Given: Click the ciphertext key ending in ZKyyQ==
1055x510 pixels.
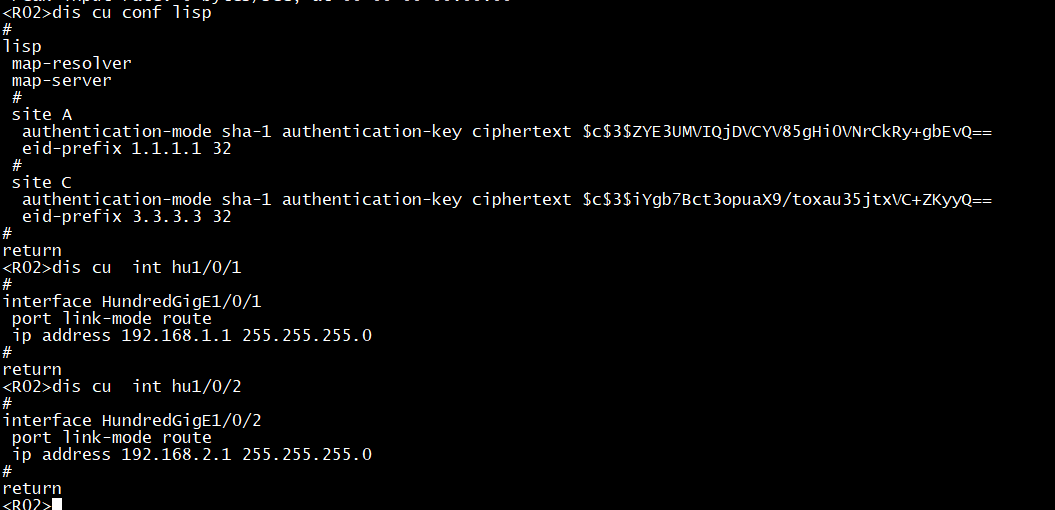Looking at the screenshot, I should [x=787, y=200].
